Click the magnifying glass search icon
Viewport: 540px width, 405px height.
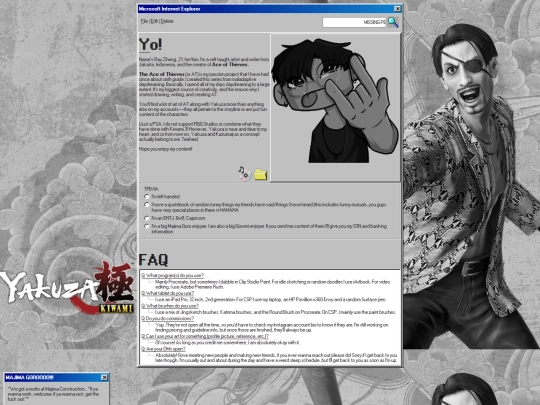(393, 22)
